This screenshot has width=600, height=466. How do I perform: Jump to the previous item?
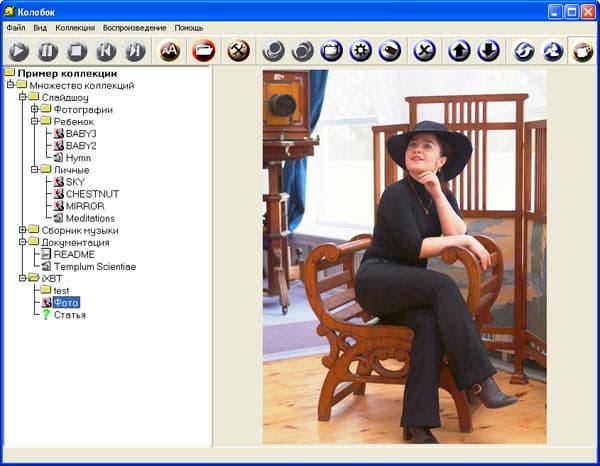[x=106, y=51]
